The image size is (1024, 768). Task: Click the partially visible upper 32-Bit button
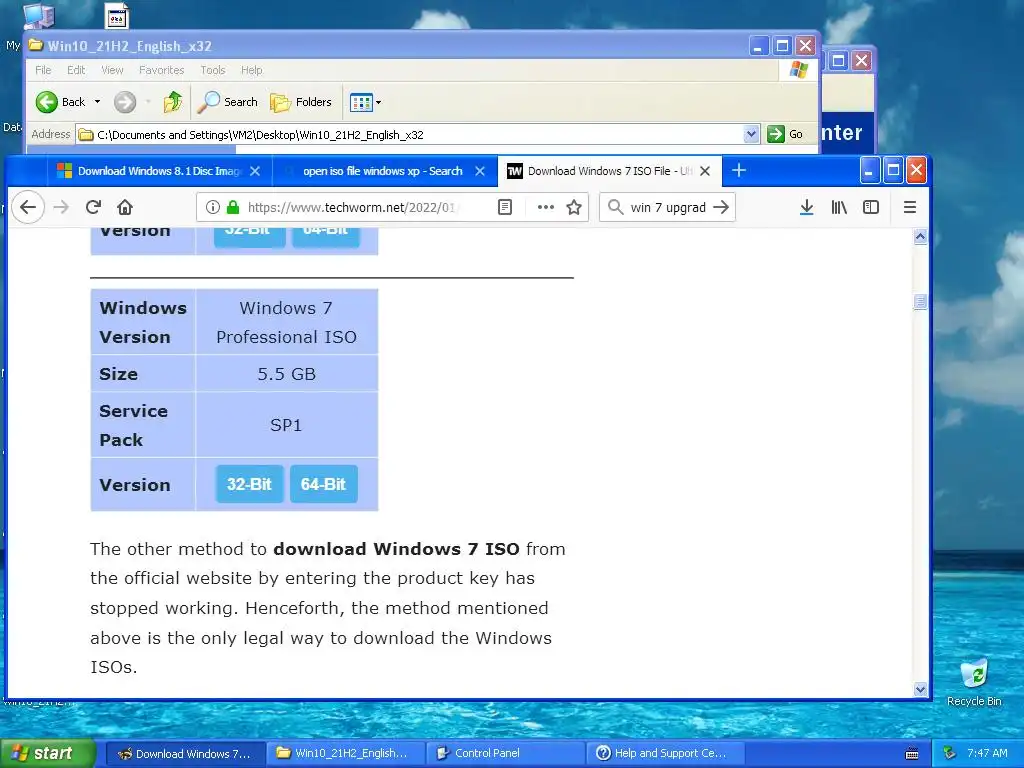point(249,236)
